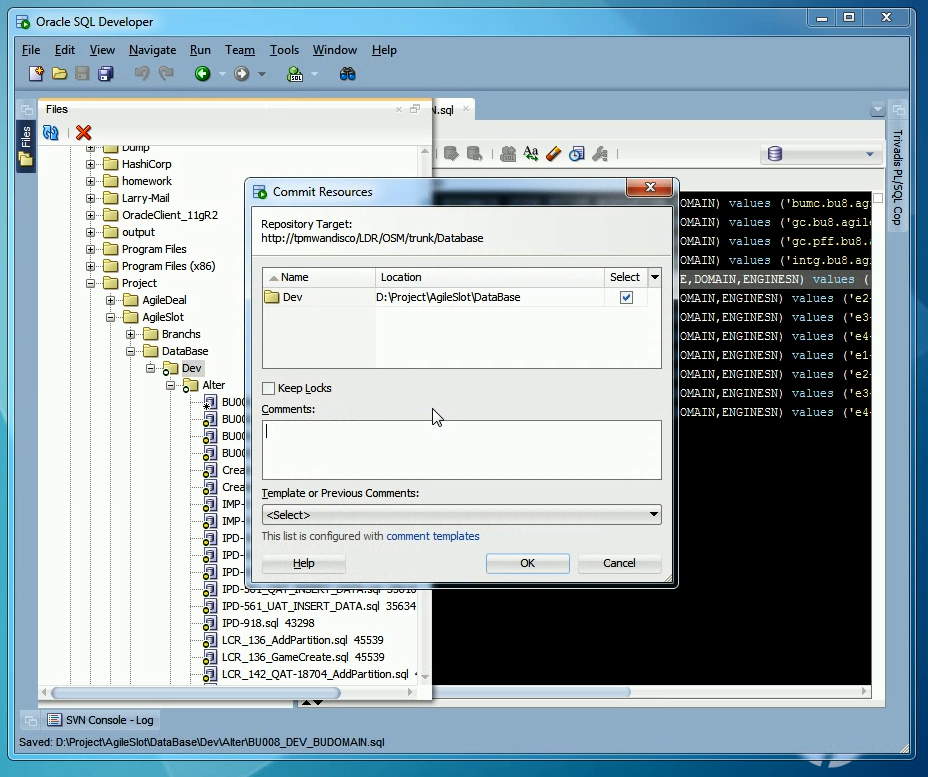Click the Files tree scroll down arrow
Image resolution: width=928 pixels, height=777 pixels.
pos(424,676)
